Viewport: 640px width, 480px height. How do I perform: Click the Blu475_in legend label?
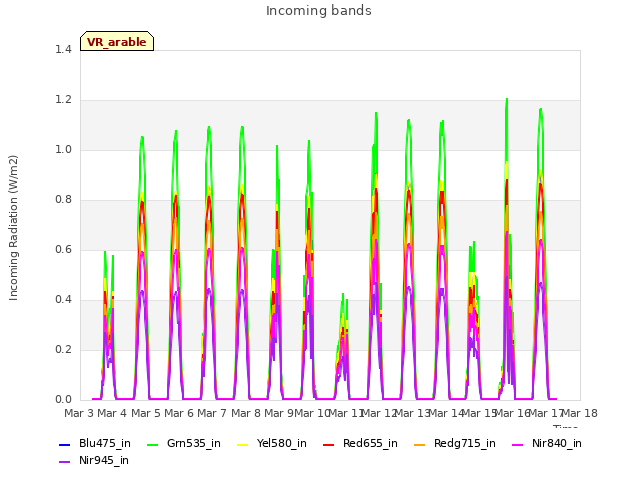(x=105, y=443)
